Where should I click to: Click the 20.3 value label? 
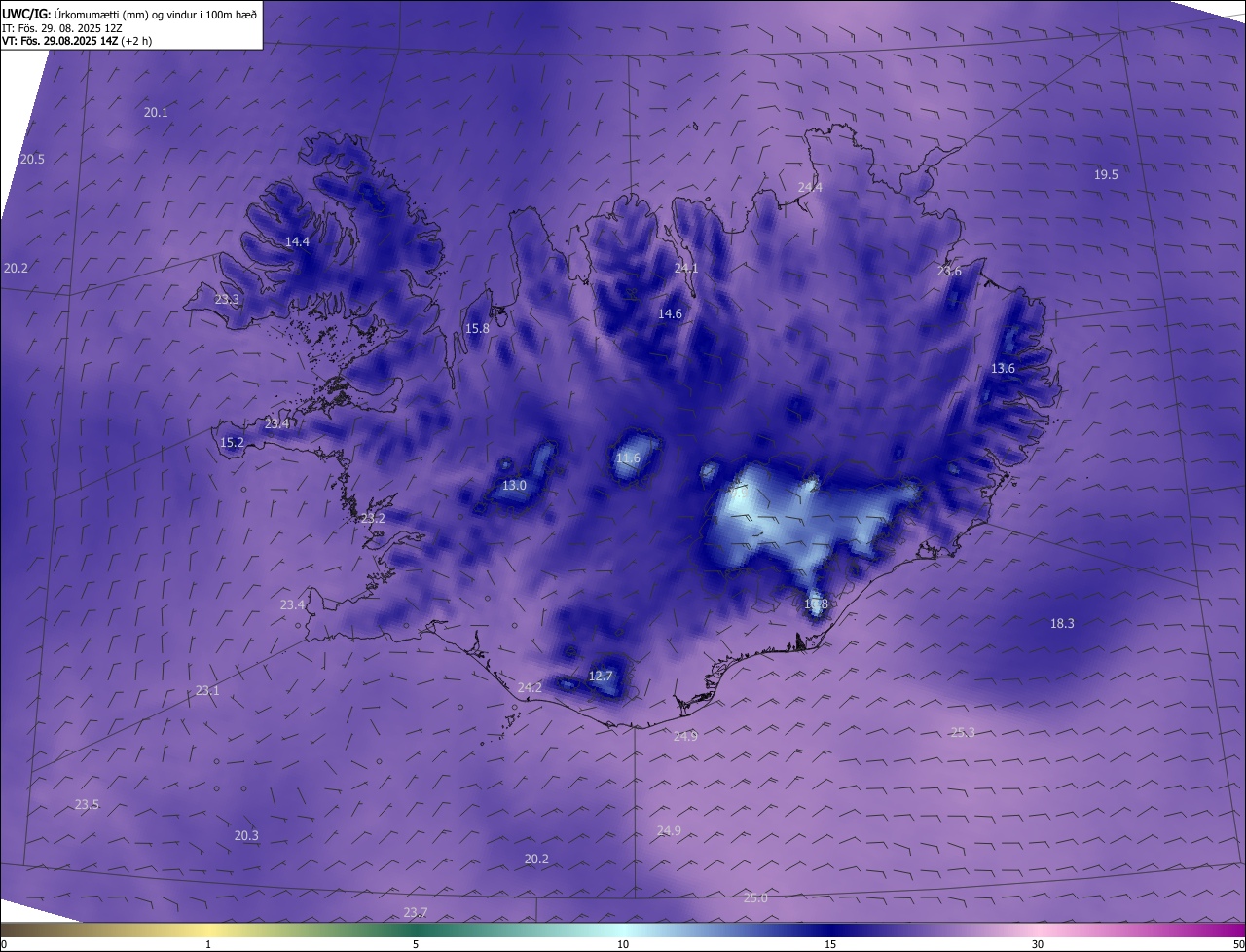pyautogui.click(x=246, y=835)
